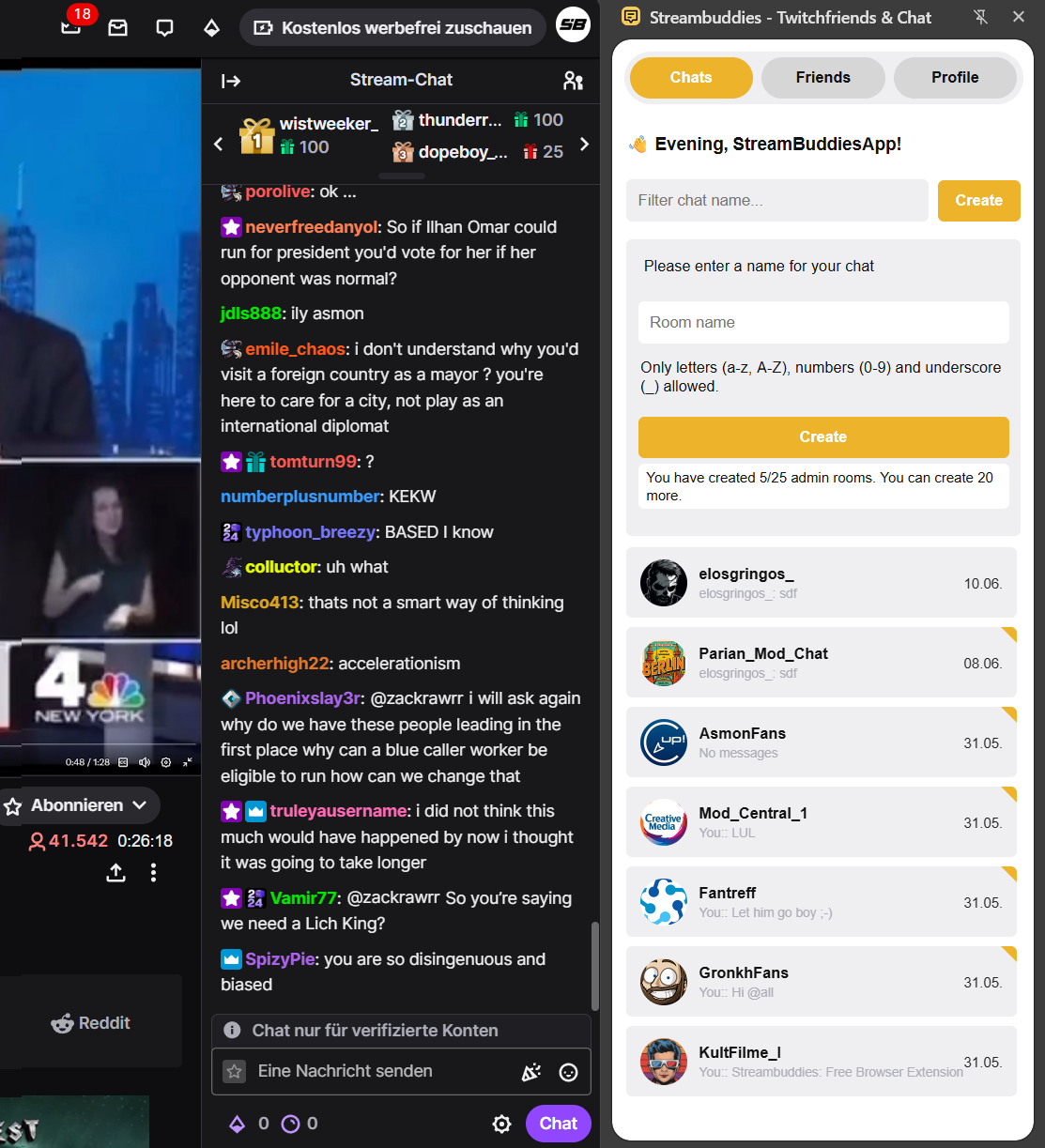Viewport: 1045px width, 1148px height.
Task: Expand the Abonnieren dropdown
Action: (x=140, y=805)
